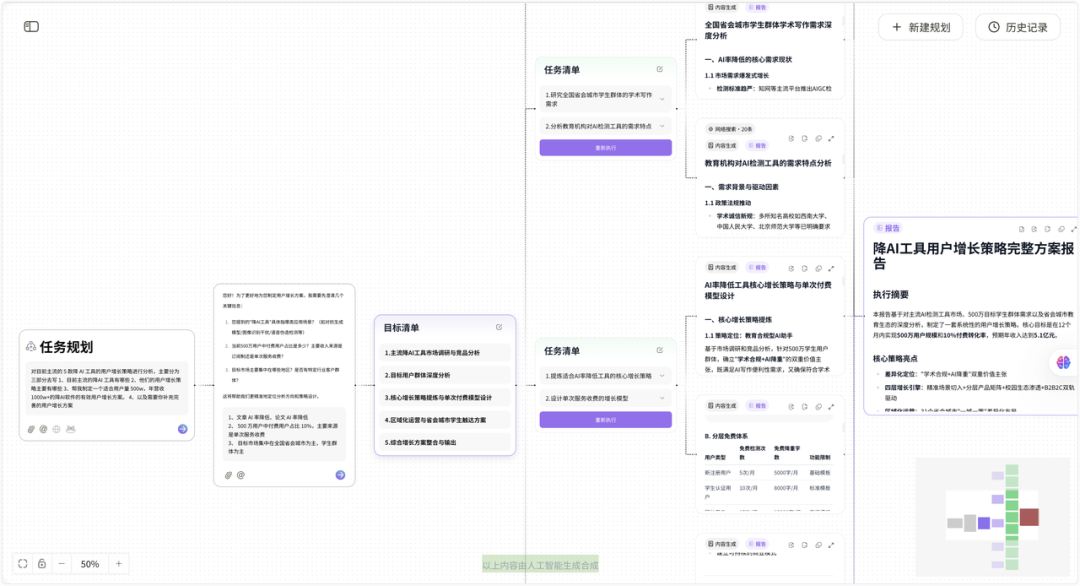Click the @ mention icon below the task description
The height and width of the screenshot is (586, 1080).
[x=44, y=429]
